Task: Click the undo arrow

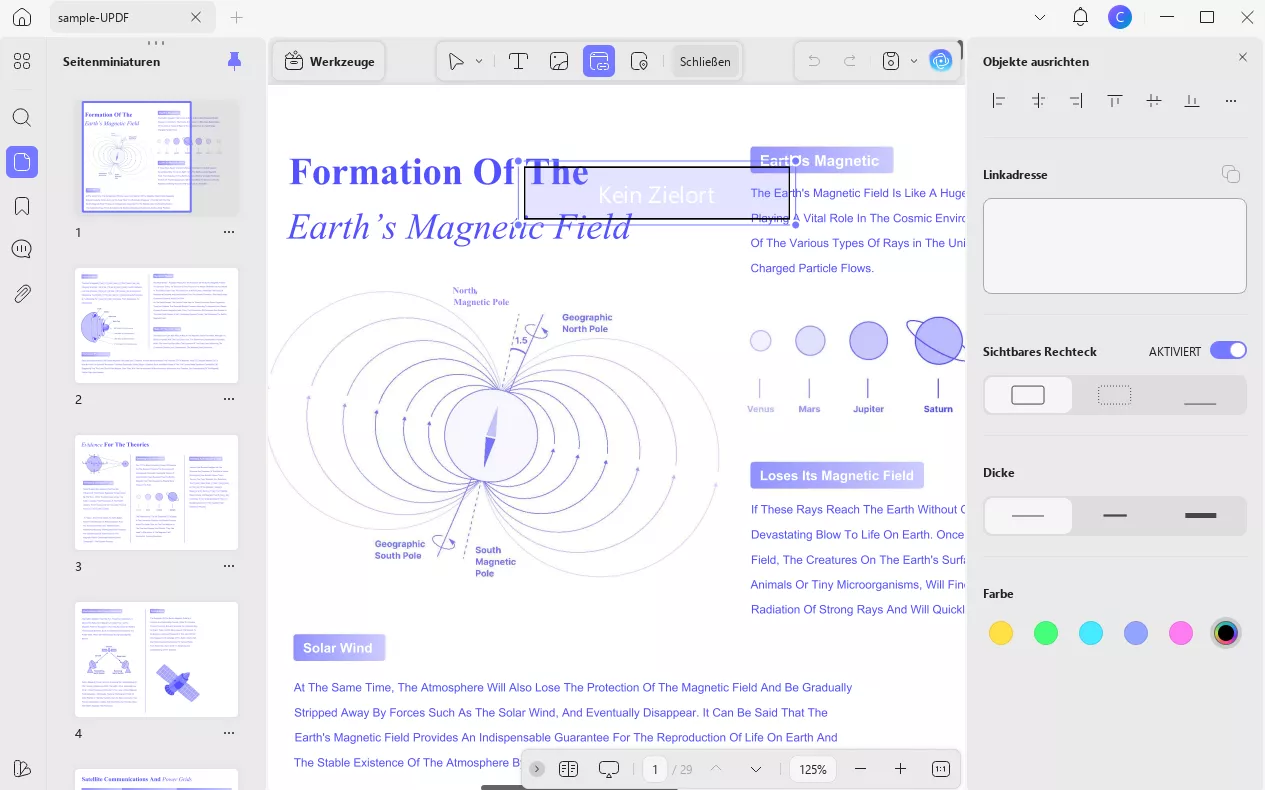Action: (x=814, y=61)
